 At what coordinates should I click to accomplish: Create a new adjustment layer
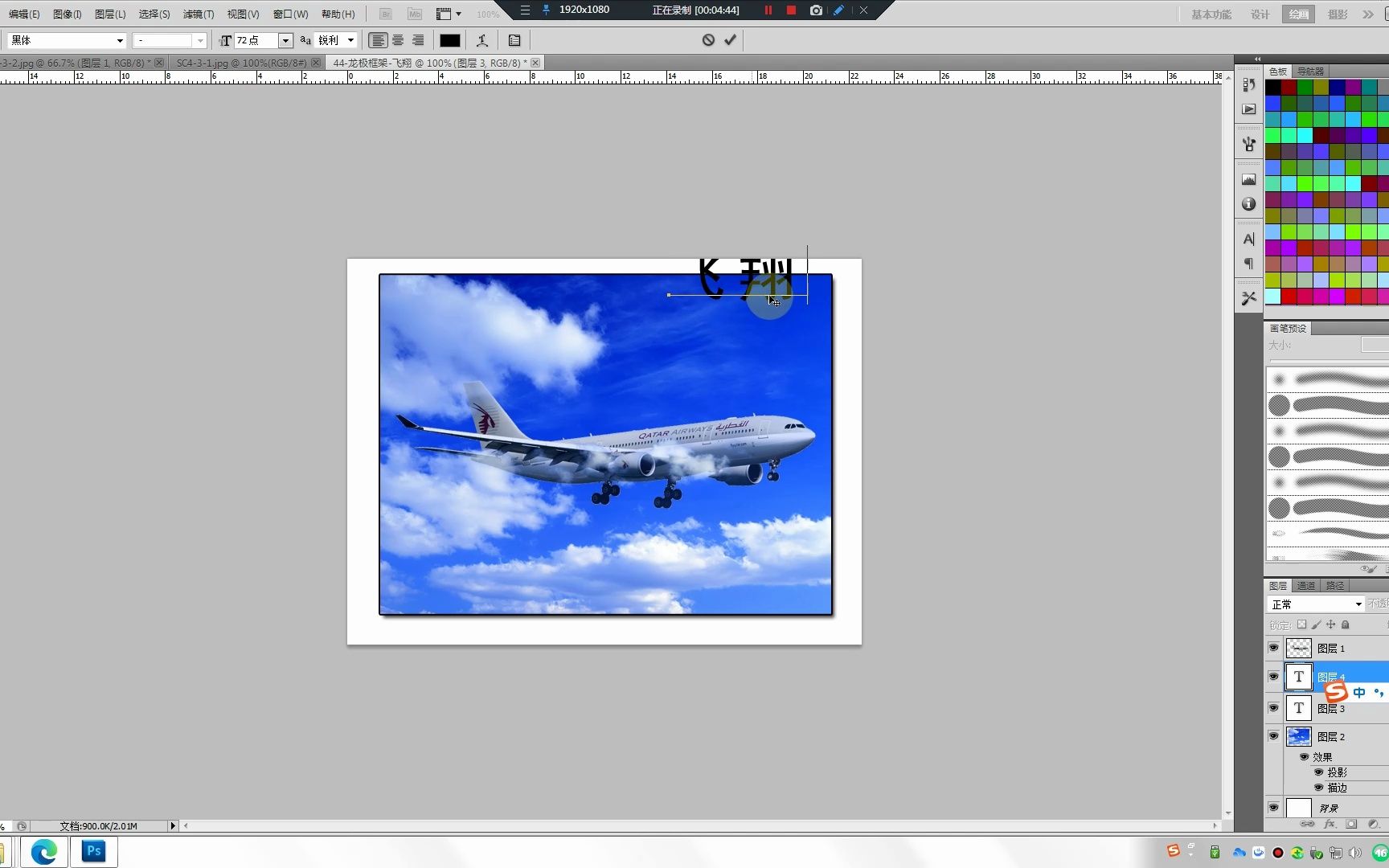[x=1373, y=824]
